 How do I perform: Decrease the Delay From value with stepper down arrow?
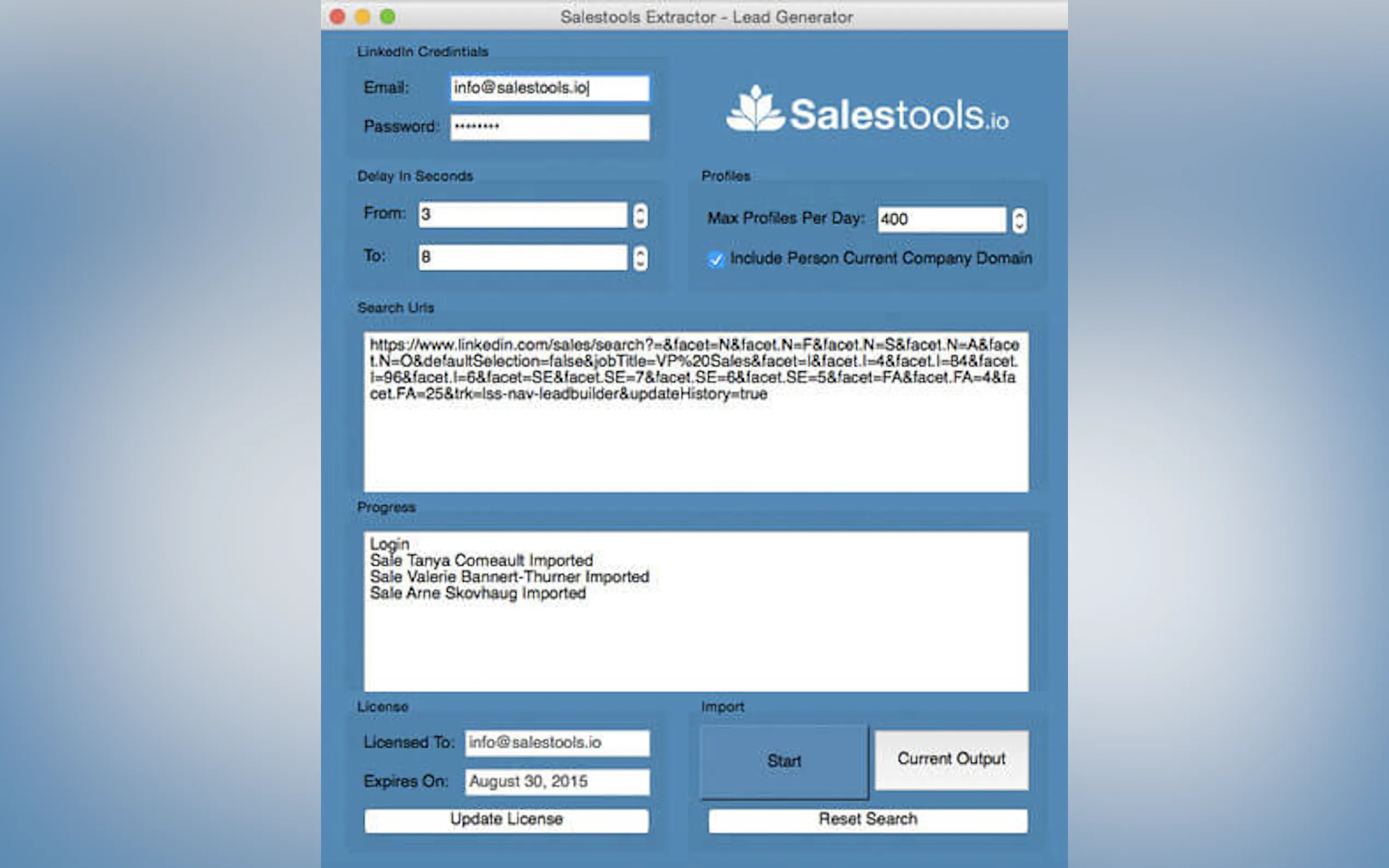click(640, 221)
